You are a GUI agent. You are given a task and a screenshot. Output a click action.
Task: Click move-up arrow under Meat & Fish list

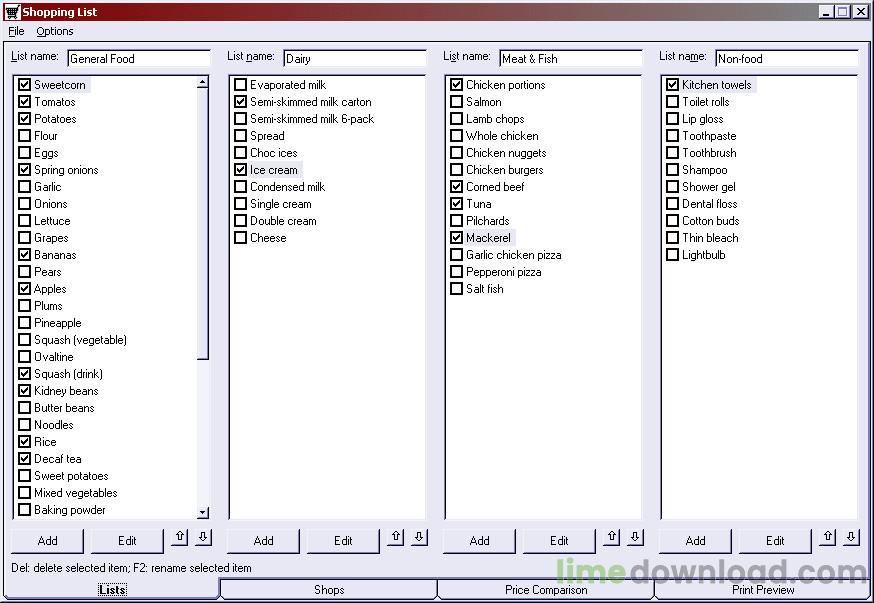pos(611,538)
